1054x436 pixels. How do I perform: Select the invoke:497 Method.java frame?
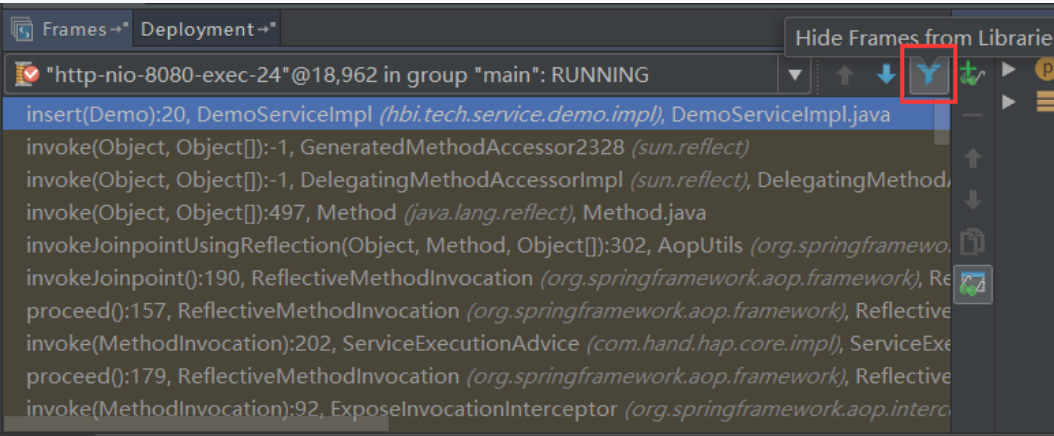477,213
